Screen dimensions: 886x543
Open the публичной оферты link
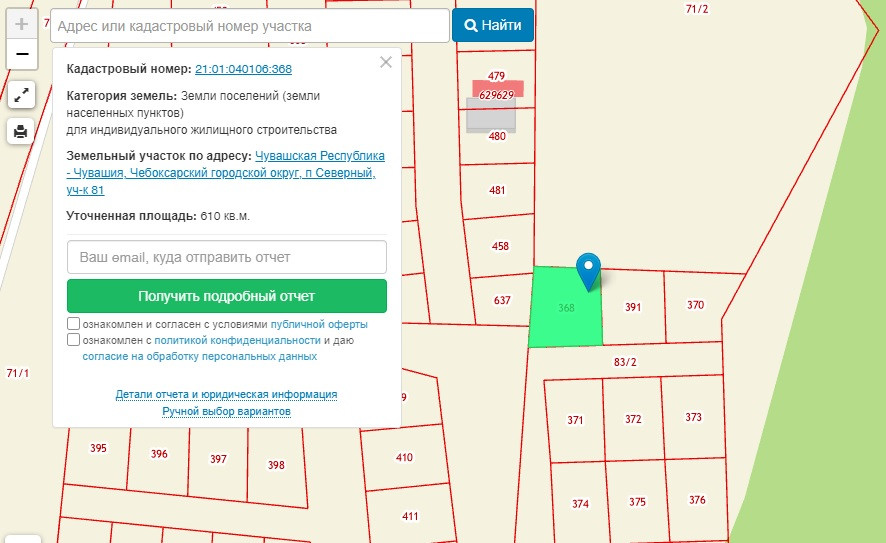pos(319,324)
